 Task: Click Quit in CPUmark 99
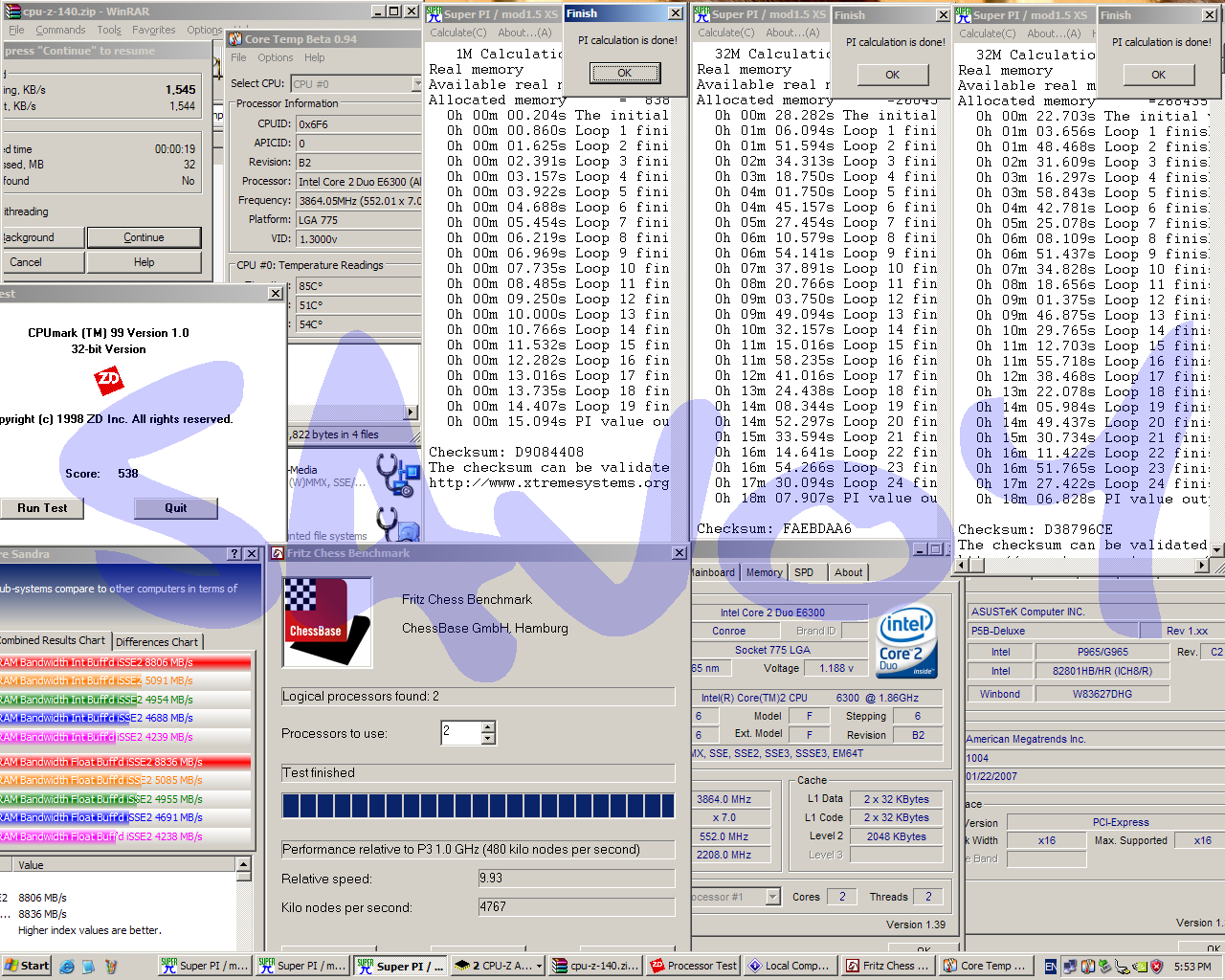(x=176, y=508)
